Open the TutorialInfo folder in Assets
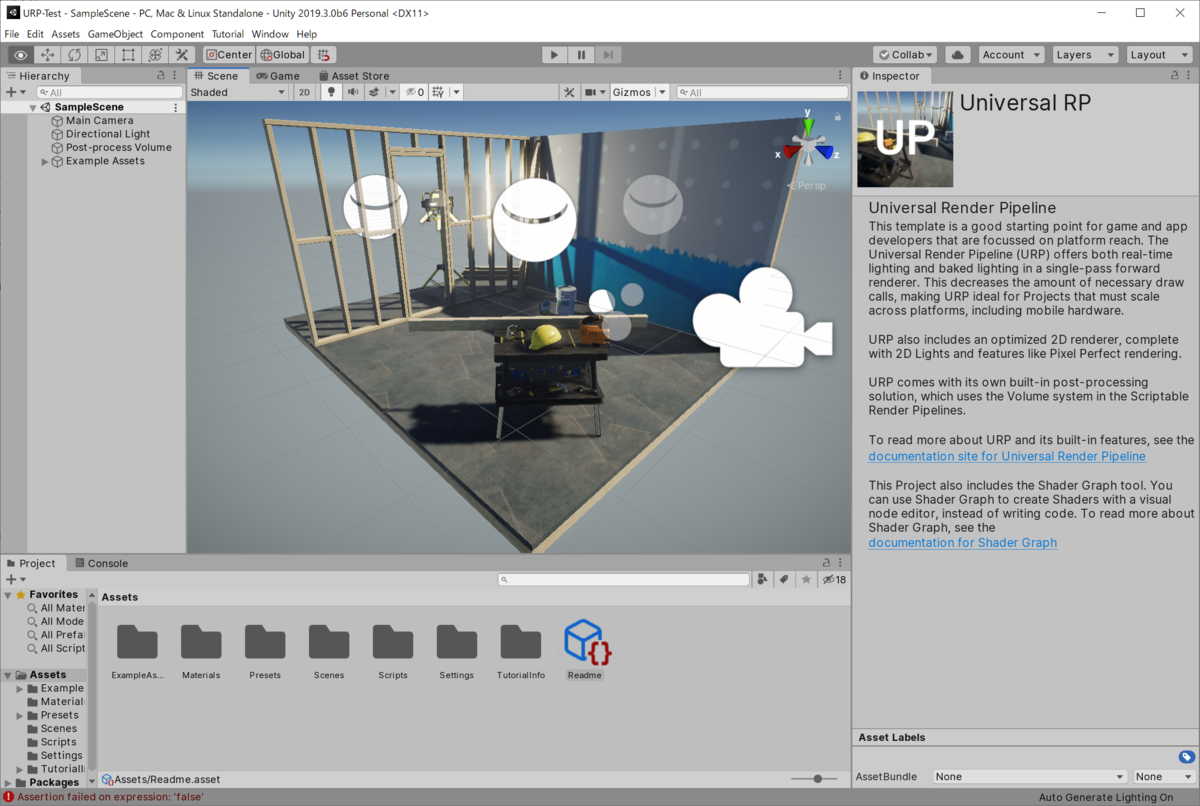 coord(521,650)
